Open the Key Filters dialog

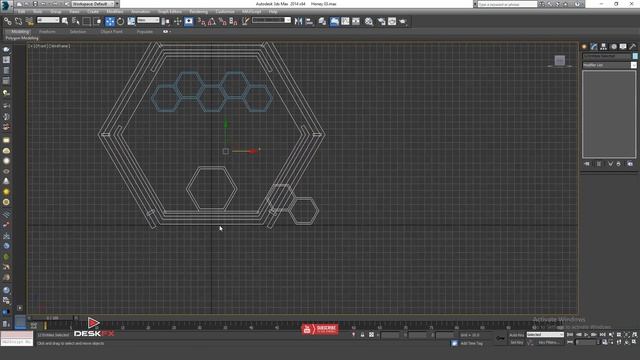point(548,342)
